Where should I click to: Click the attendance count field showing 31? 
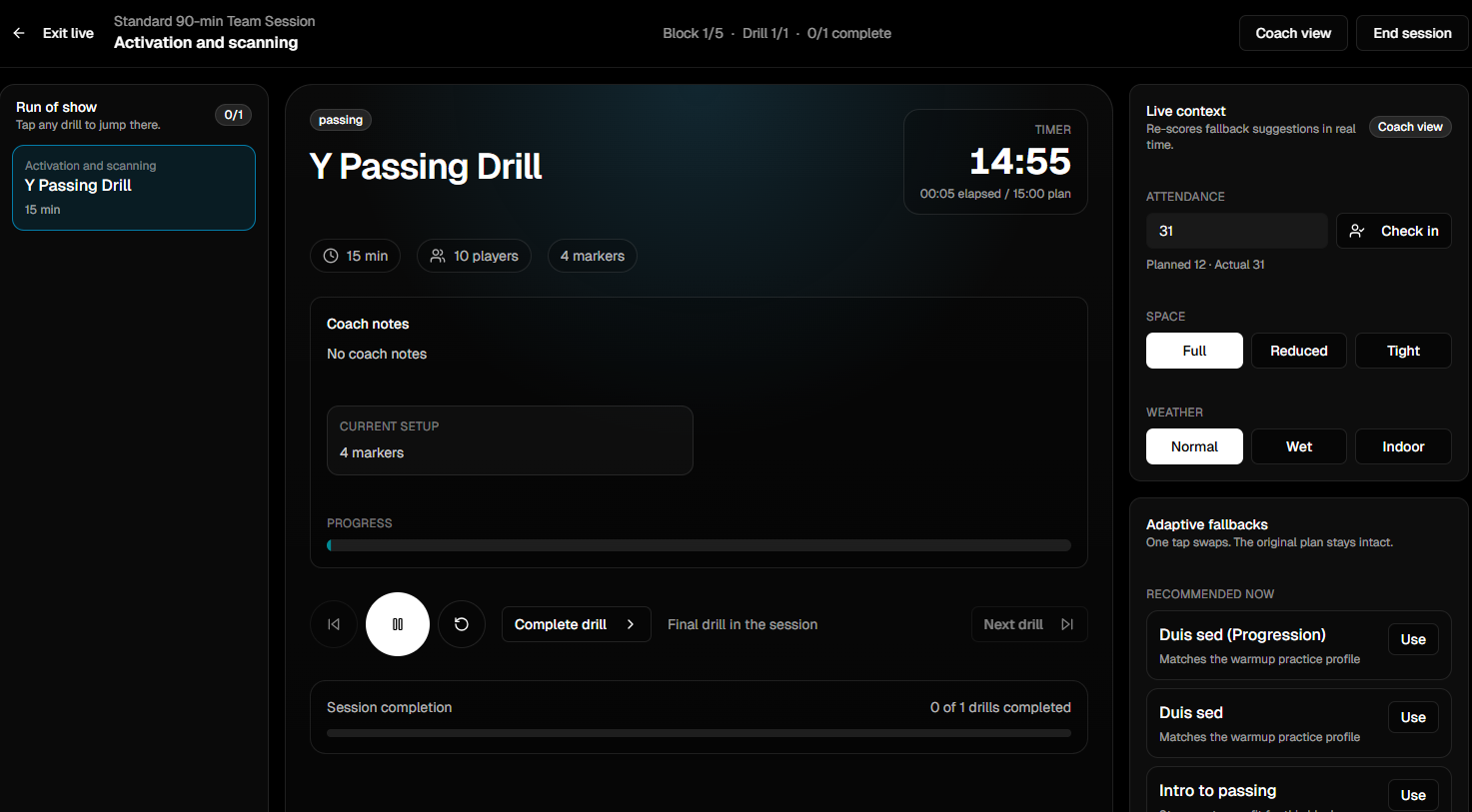point(1236,231)
